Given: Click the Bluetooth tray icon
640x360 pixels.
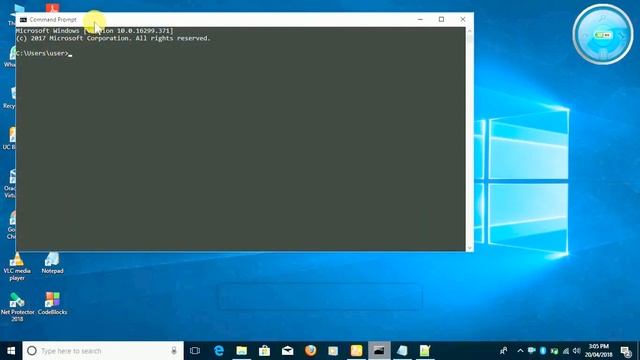Looking at the screenshot, I should (x=543, y=351).
